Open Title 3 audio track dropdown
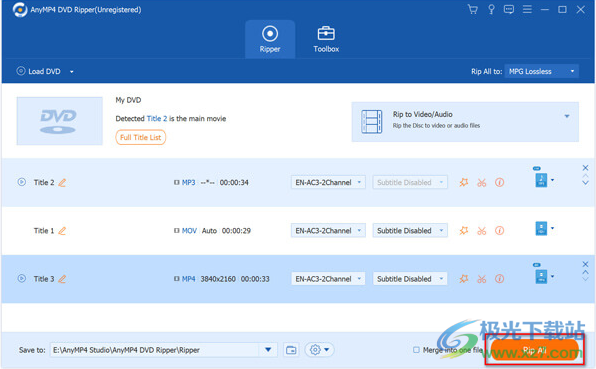The width and height of the screenshot is (596, 369). pyautogui.click(x=328, y=279)
